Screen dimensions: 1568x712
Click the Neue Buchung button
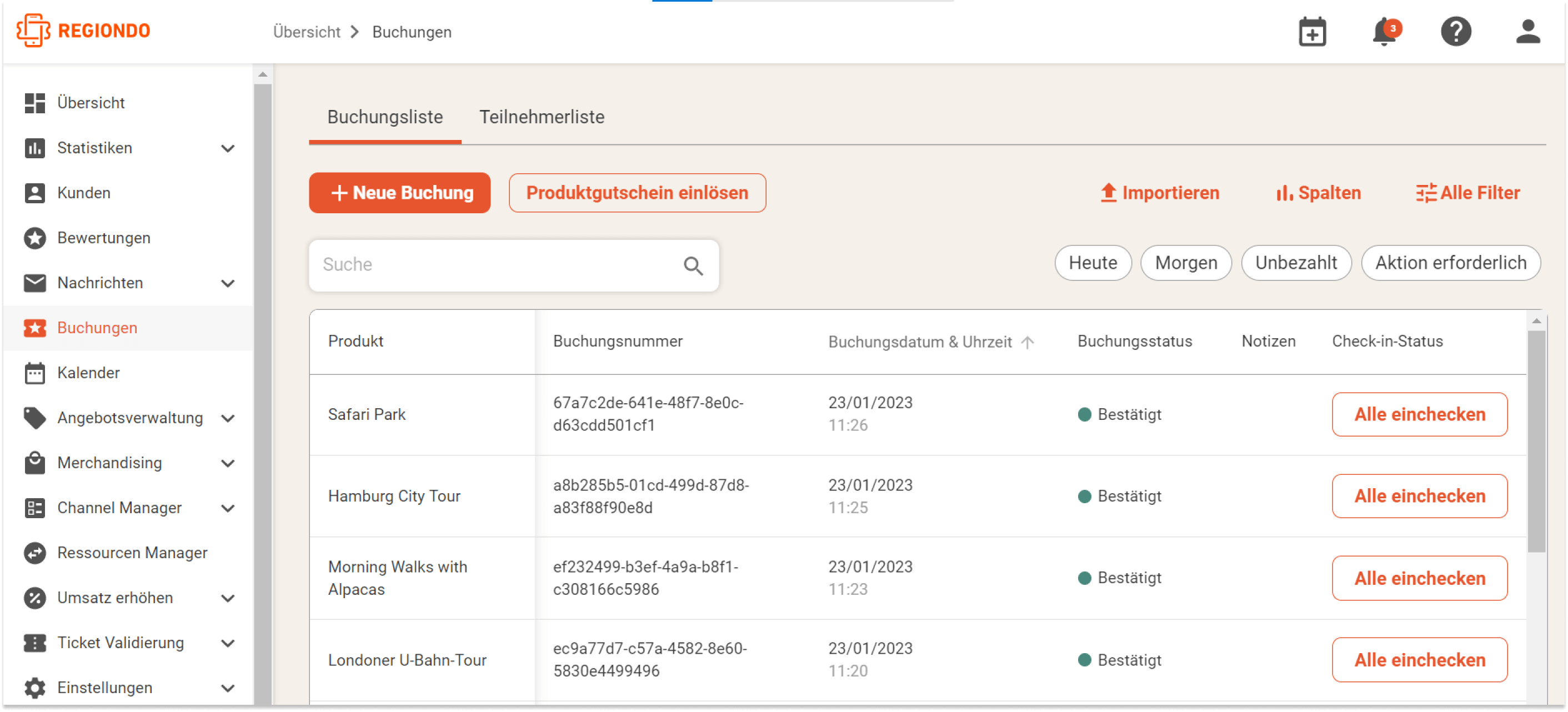click(x=399, y=193)
